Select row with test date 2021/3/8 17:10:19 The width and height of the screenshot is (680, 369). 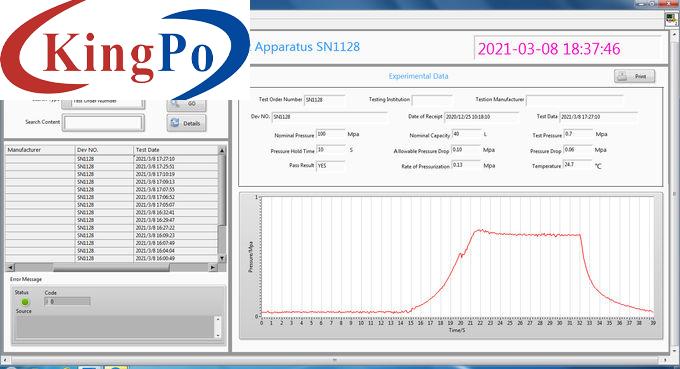111,174
